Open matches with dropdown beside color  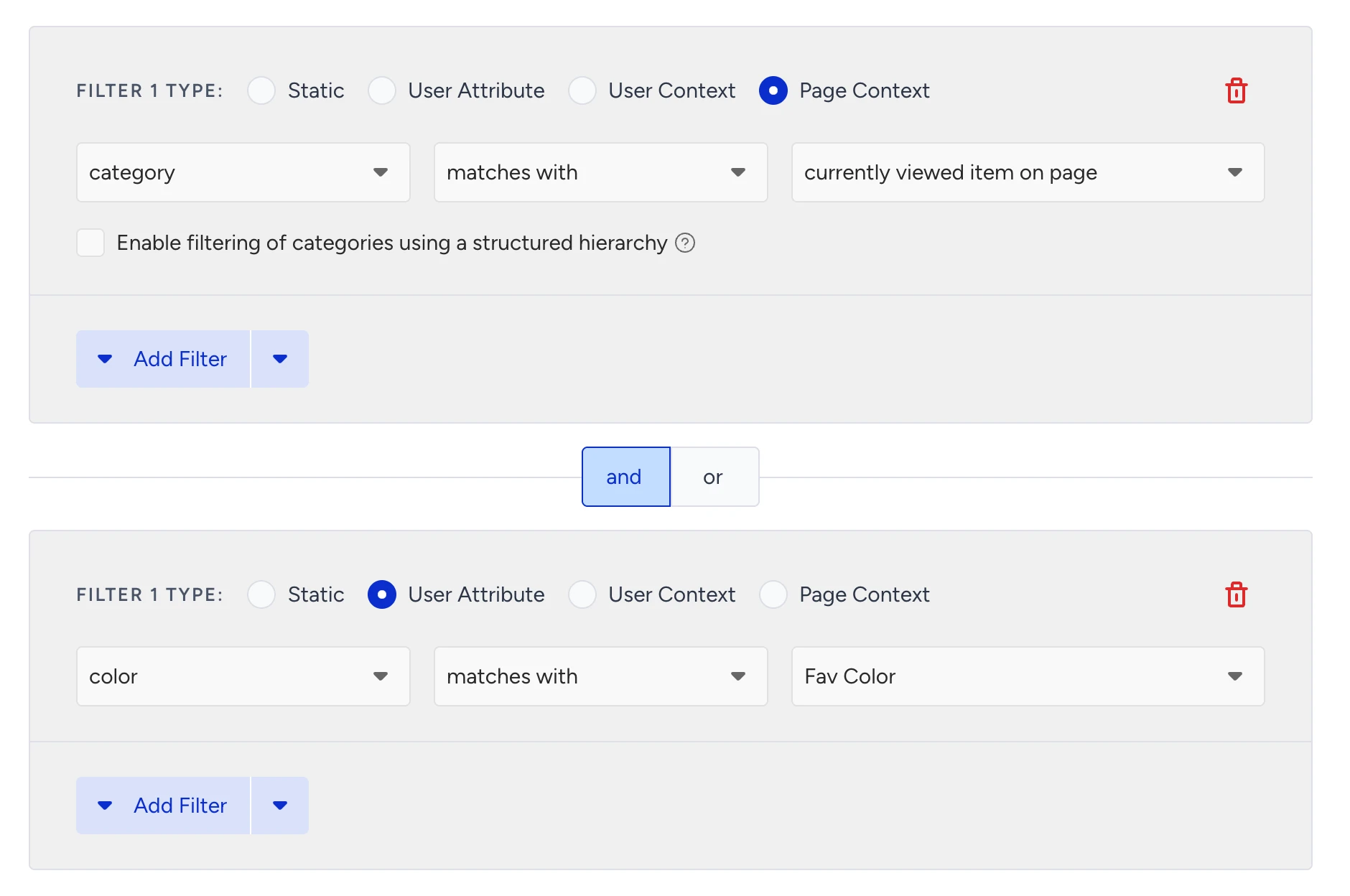[601, 676]
